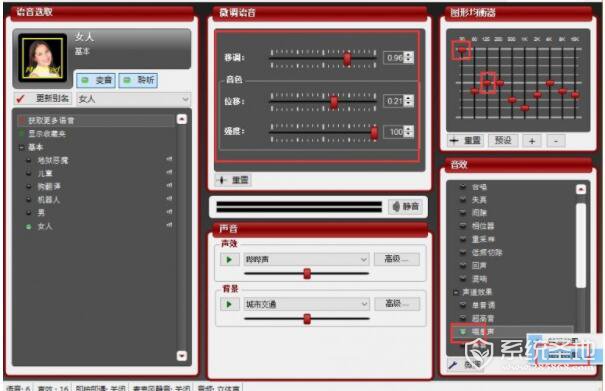The width and height of the screenshot is (605, 391).
Task: Select the 地狱恶魔 voice radio dot
Action: click(x=28, y=160)
